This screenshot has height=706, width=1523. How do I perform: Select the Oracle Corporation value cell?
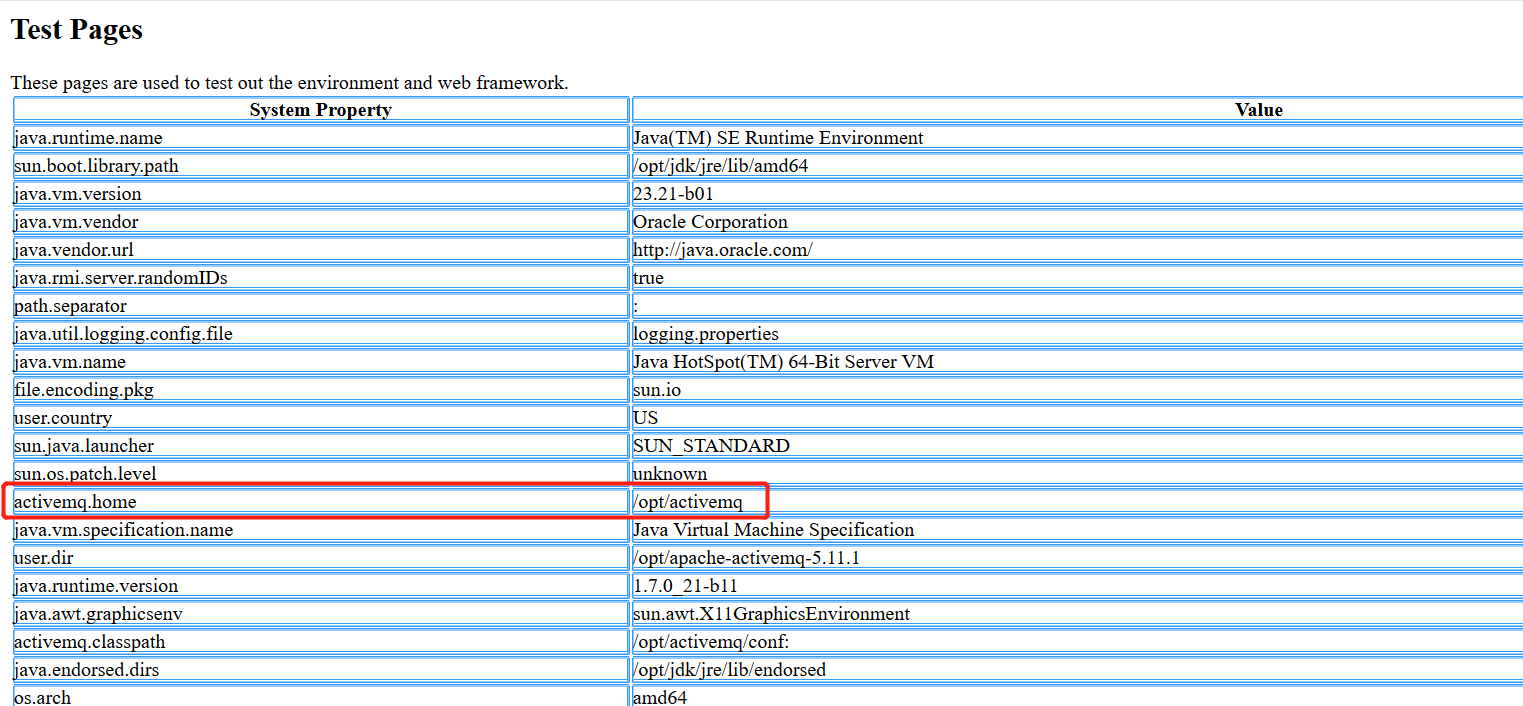[710, 221]
